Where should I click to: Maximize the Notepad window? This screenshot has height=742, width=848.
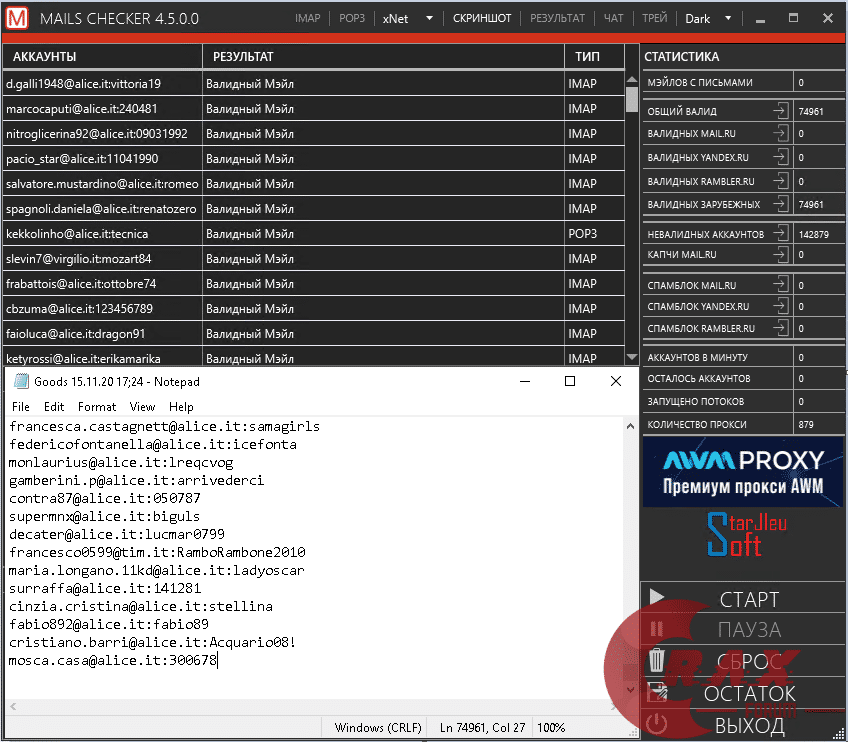(569, 381)
